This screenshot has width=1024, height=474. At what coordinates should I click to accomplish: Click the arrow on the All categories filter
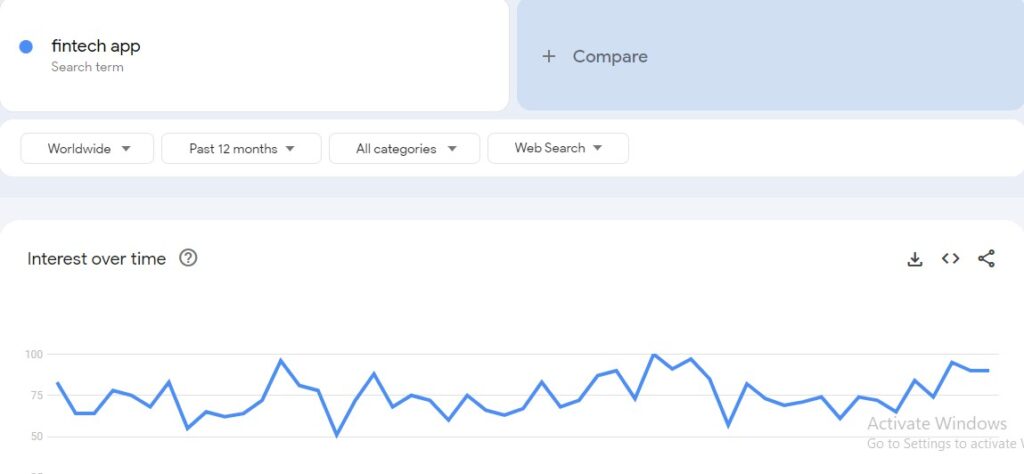click(x=452, y=149)
